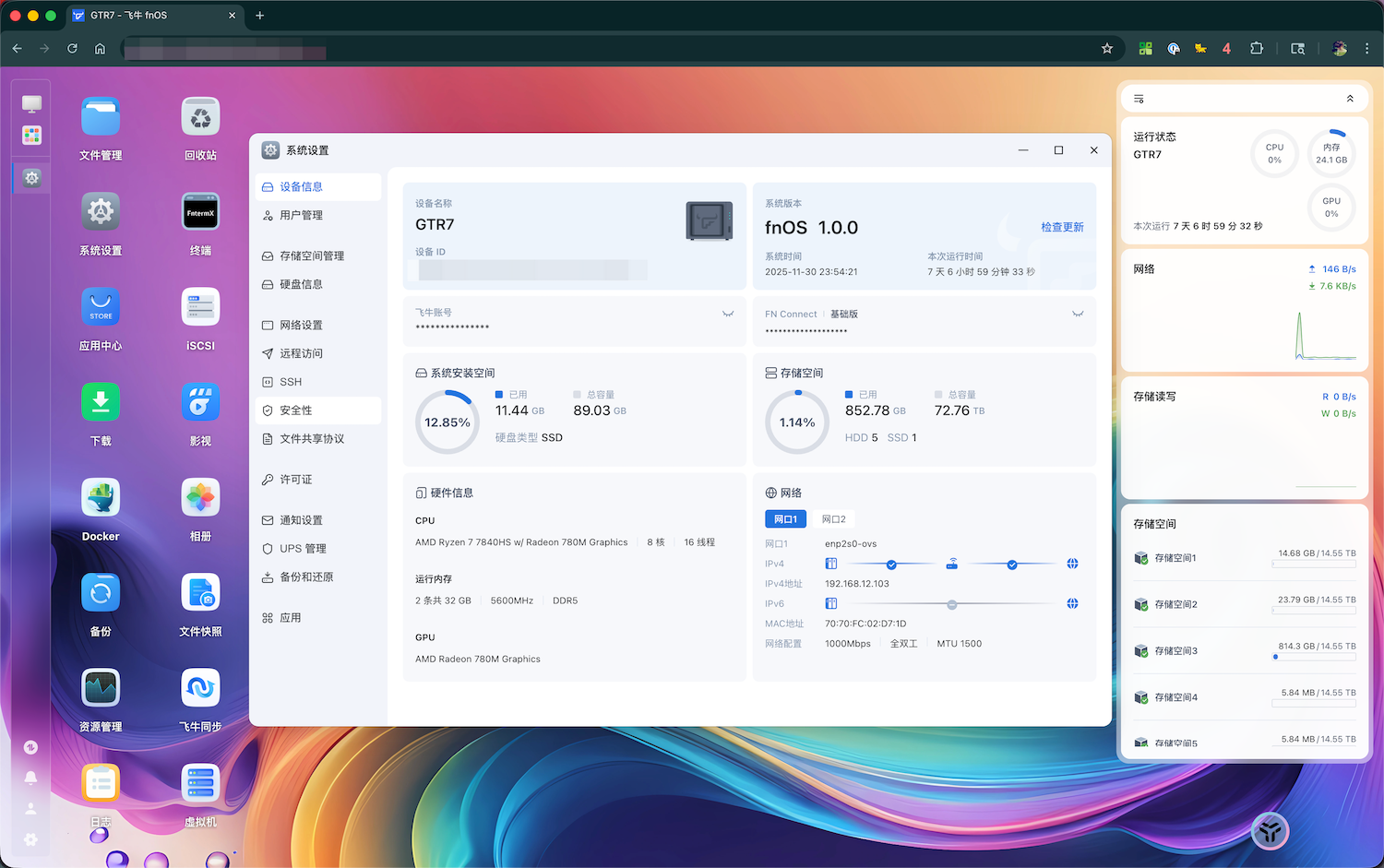The height and width of the screenshot is (868, 1384).
Task: Open the 回收站 recycle bin
Action: [x=200, y=117]
